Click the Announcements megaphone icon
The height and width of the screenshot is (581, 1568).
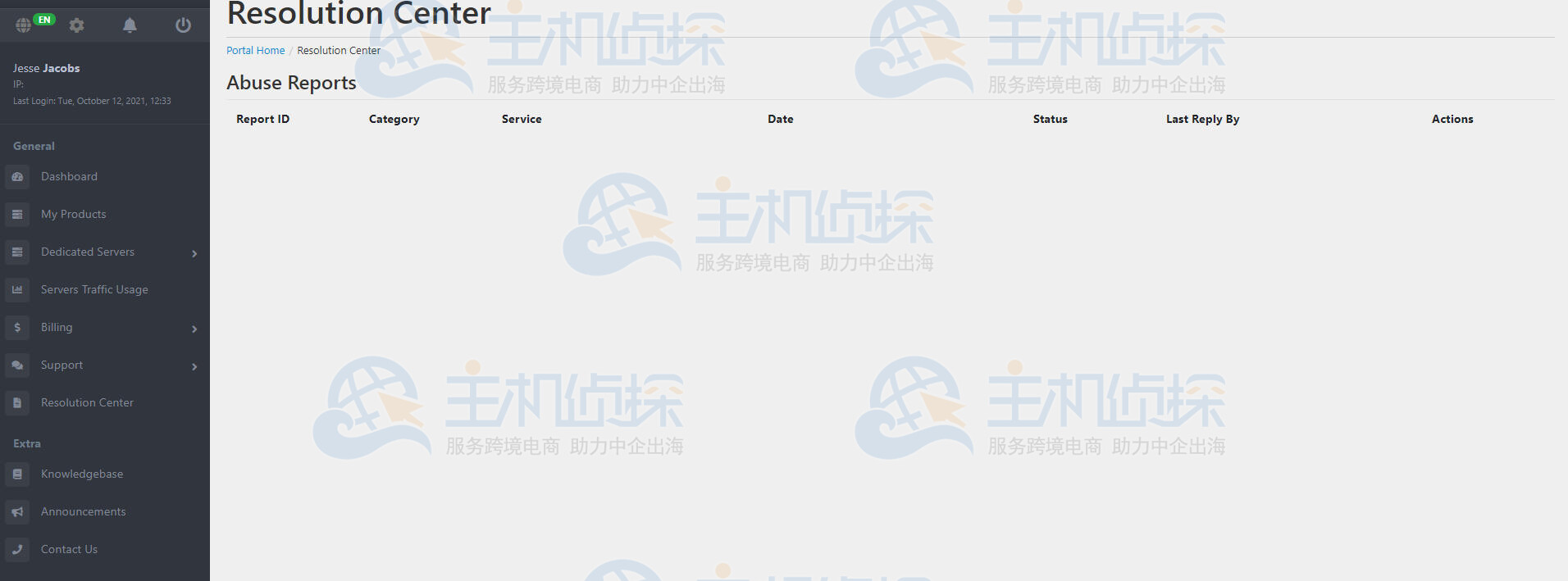(17, 512)
